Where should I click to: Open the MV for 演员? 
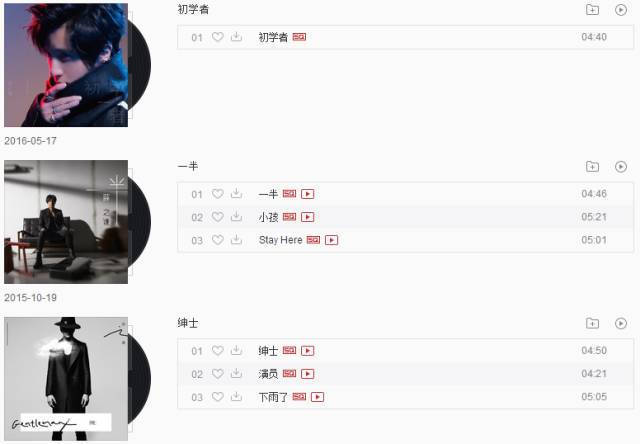308,374
